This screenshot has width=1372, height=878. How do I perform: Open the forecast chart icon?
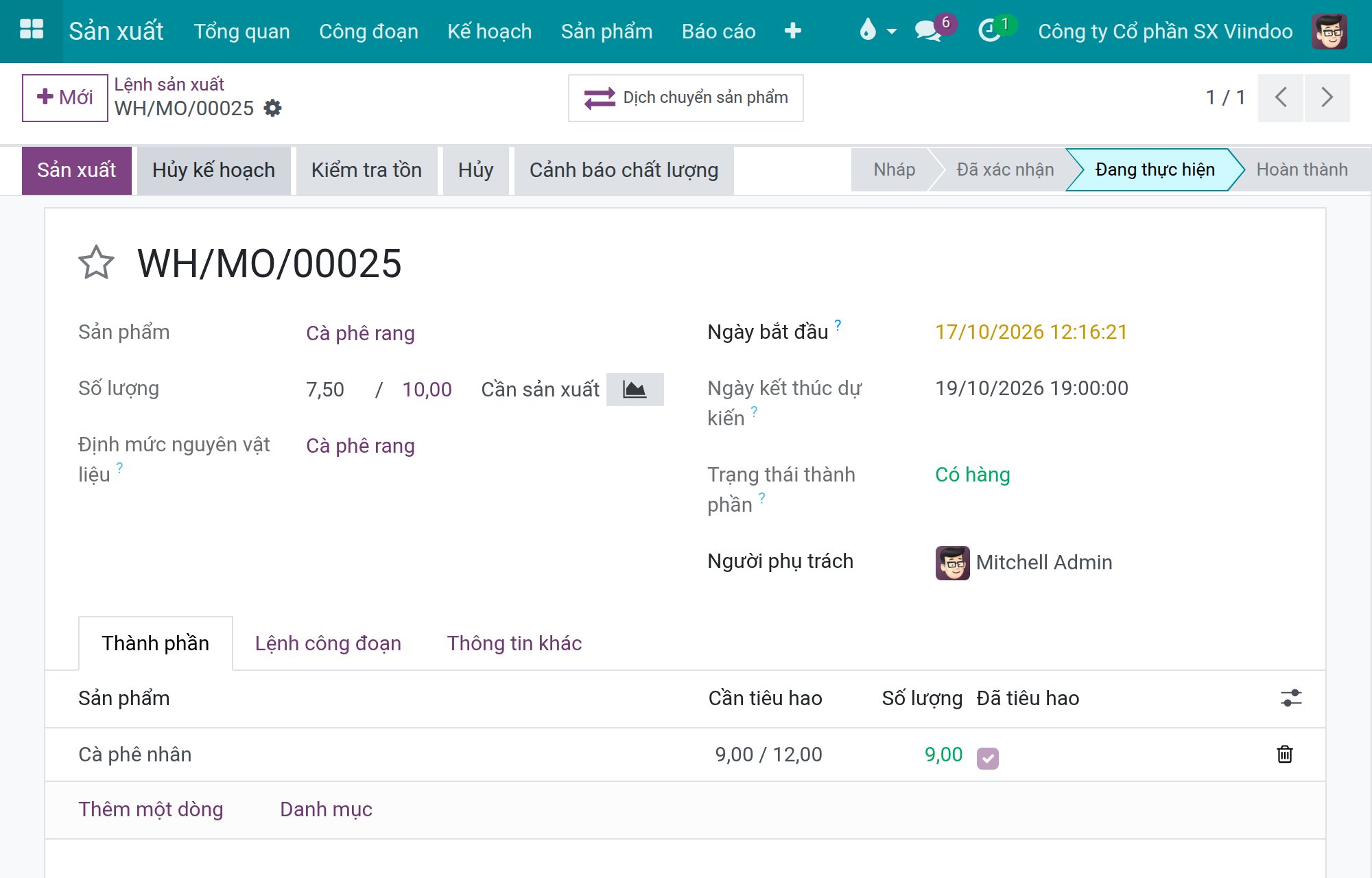635,390
